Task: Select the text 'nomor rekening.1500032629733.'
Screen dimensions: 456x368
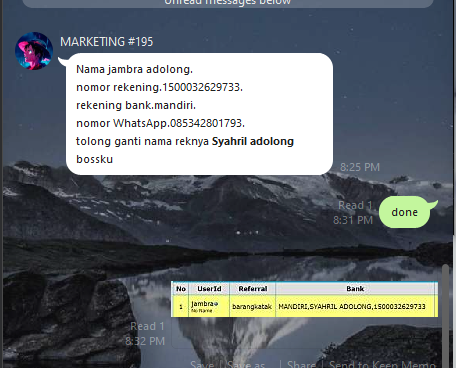Action: (159, 87)
